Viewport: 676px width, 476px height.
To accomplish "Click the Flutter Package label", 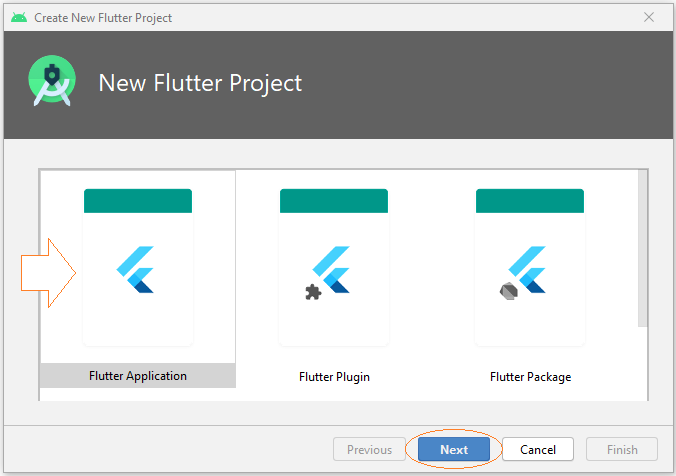I will tap(530, 376).
